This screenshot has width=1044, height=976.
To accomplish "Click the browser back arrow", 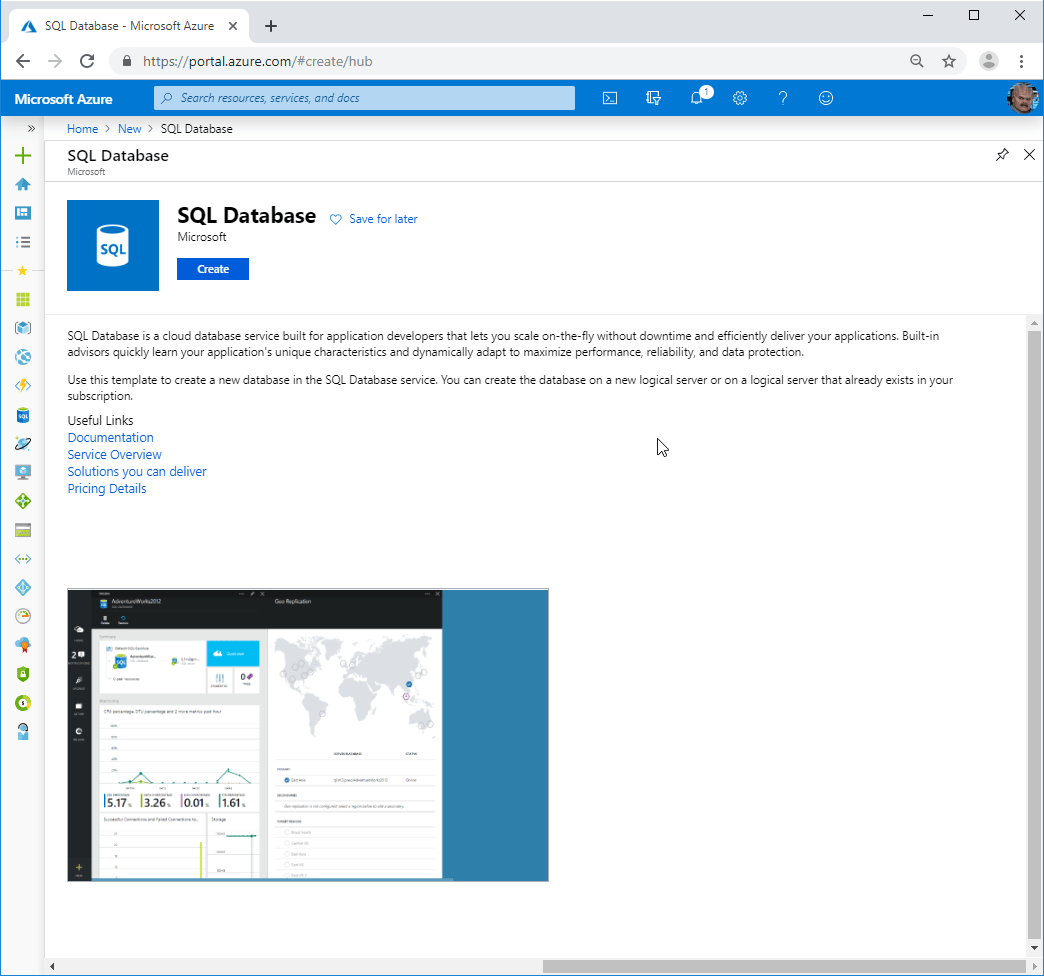I will (23, 61).
